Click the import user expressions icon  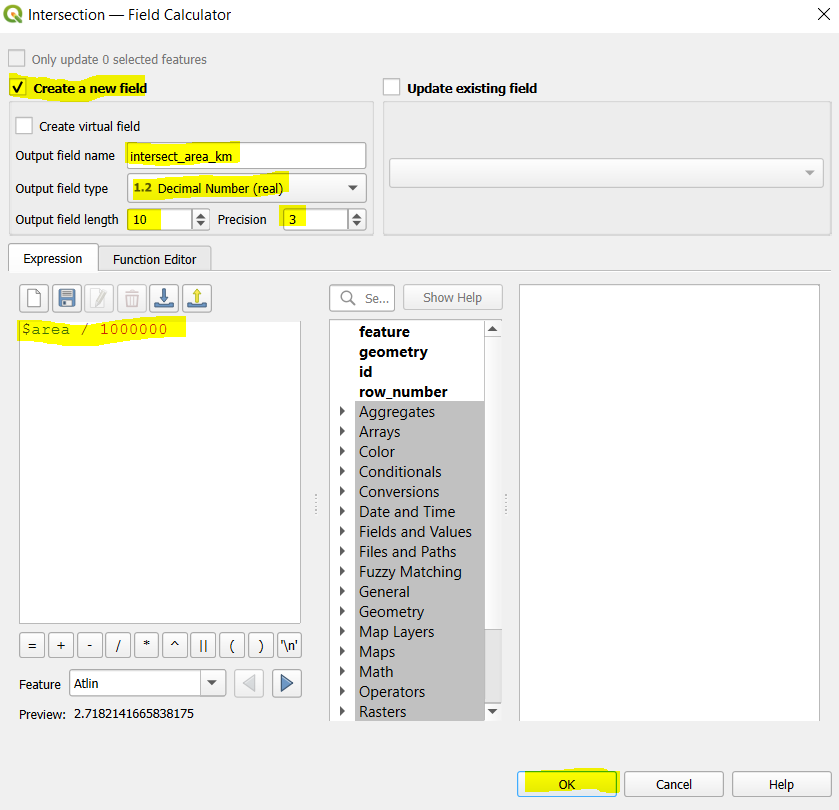(x=164, y=298)
